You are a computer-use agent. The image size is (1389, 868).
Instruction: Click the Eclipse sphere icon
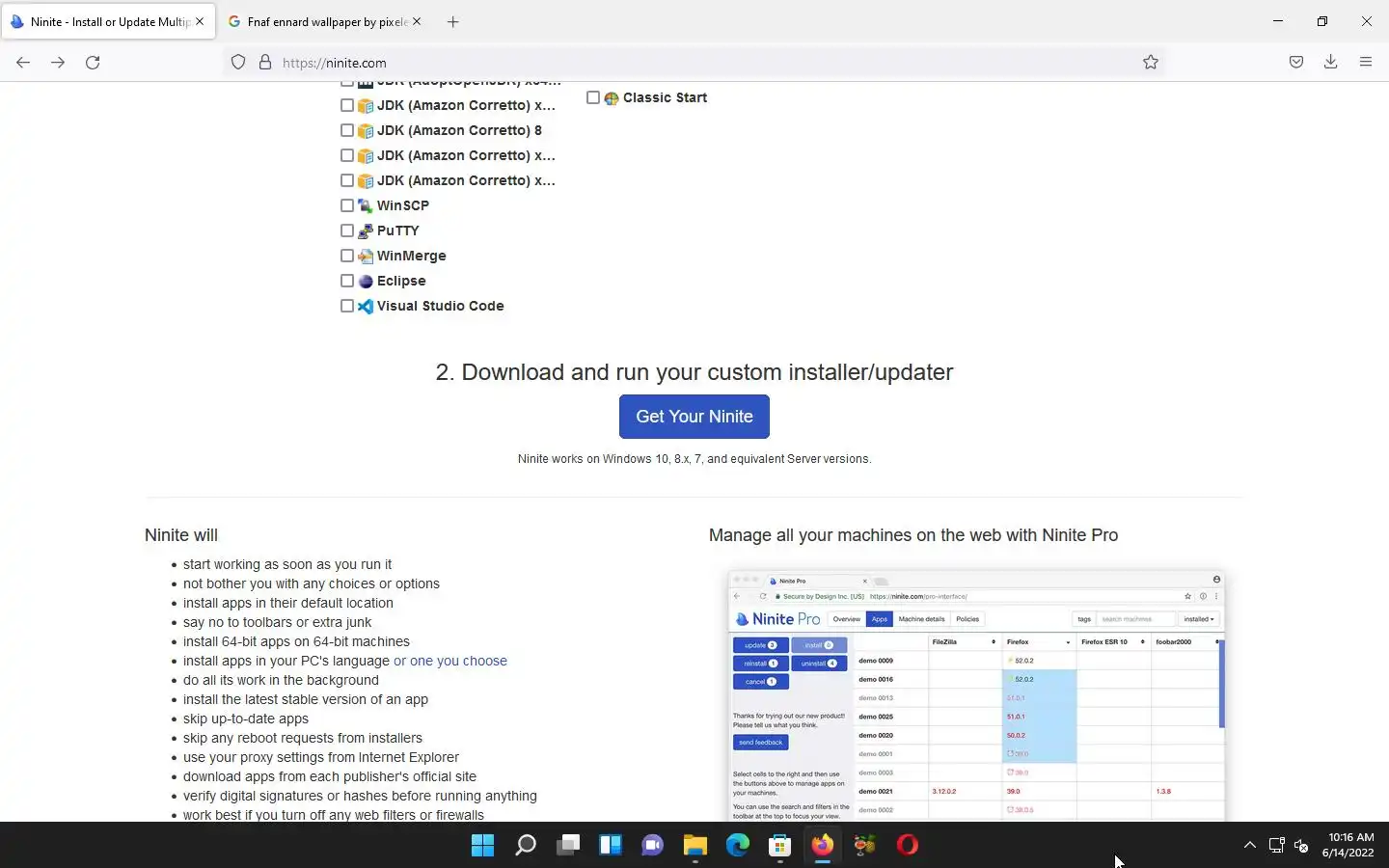pos(366,281)
